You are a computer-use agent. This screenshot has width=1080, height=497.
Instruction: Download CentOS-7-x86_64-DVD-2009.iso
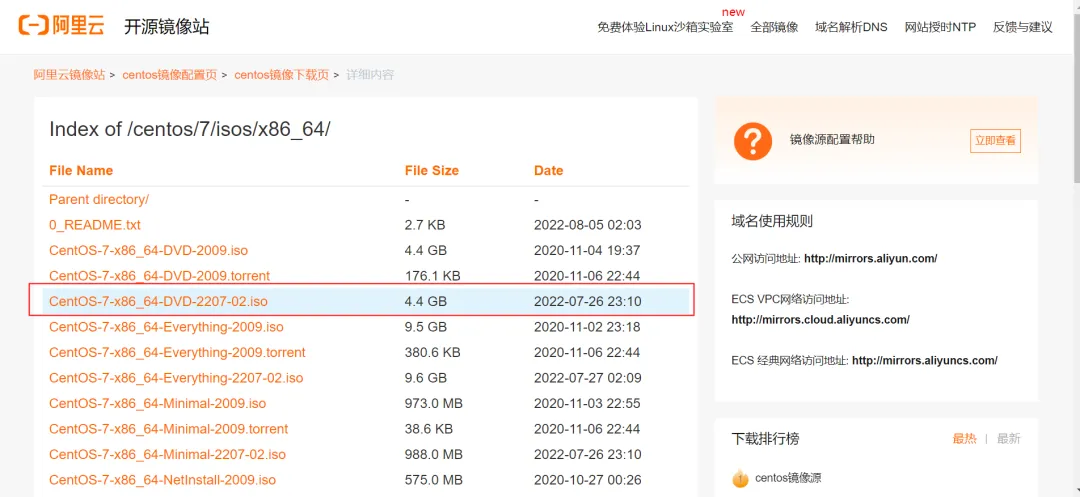[148, 251]
